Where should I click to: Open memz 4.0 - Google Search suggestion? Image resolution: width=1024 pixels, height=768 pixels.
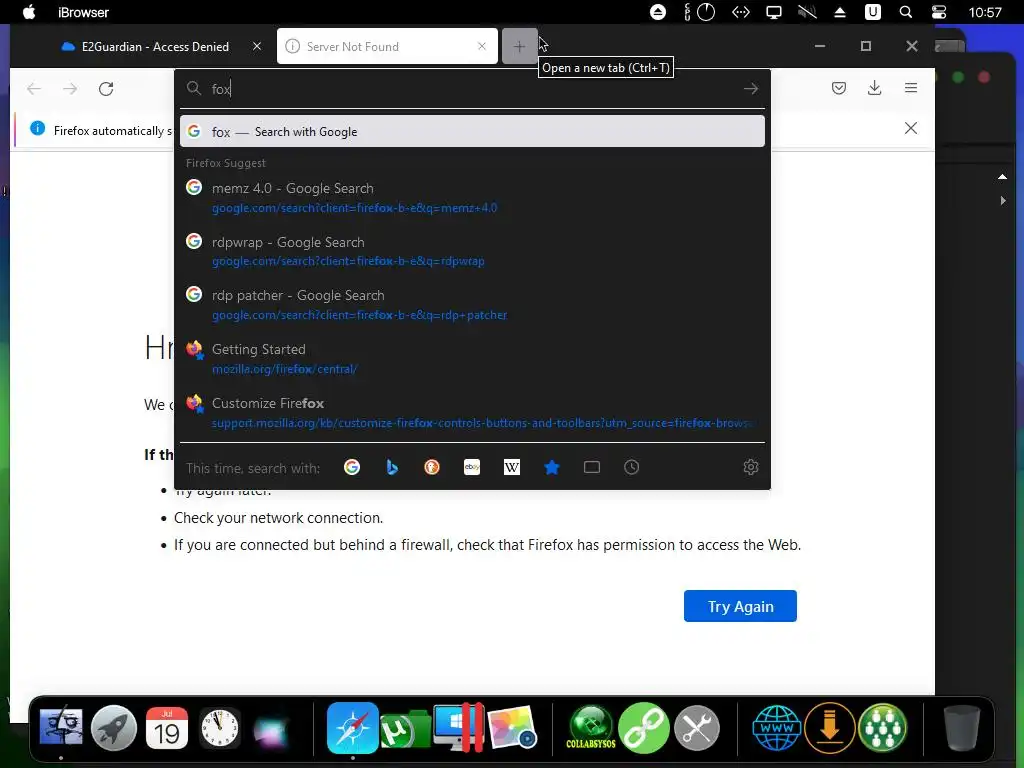click(x=472, y=197)
